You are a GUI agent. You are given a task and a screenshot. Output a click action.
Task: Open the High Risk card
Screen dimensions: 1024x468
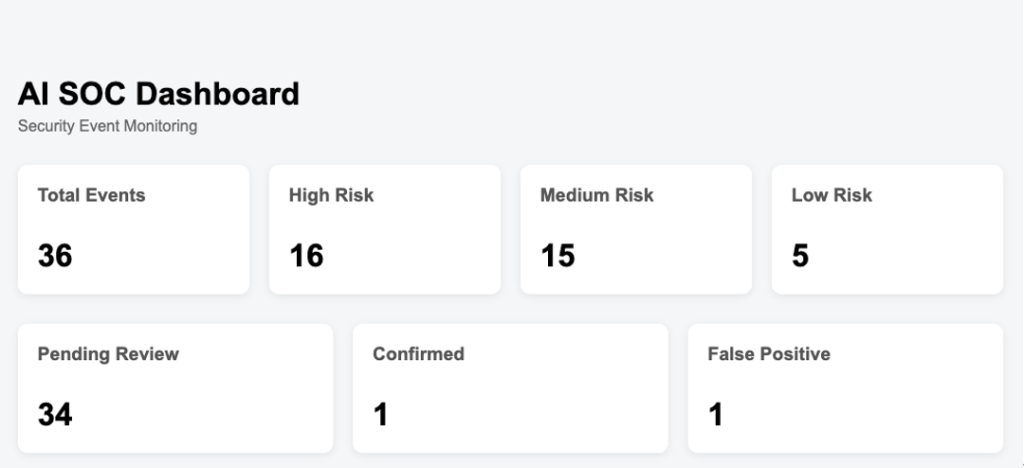tap(385, 229)
